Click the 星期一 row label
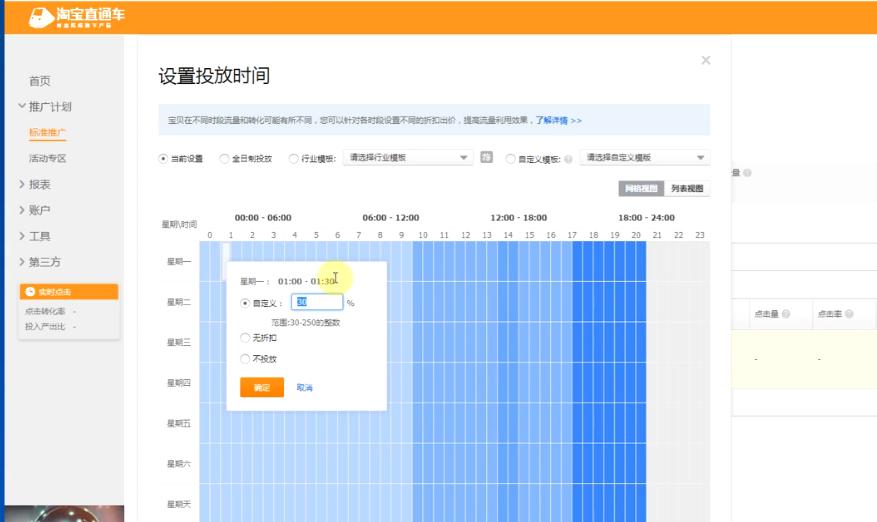 click(x=179, y=261)
